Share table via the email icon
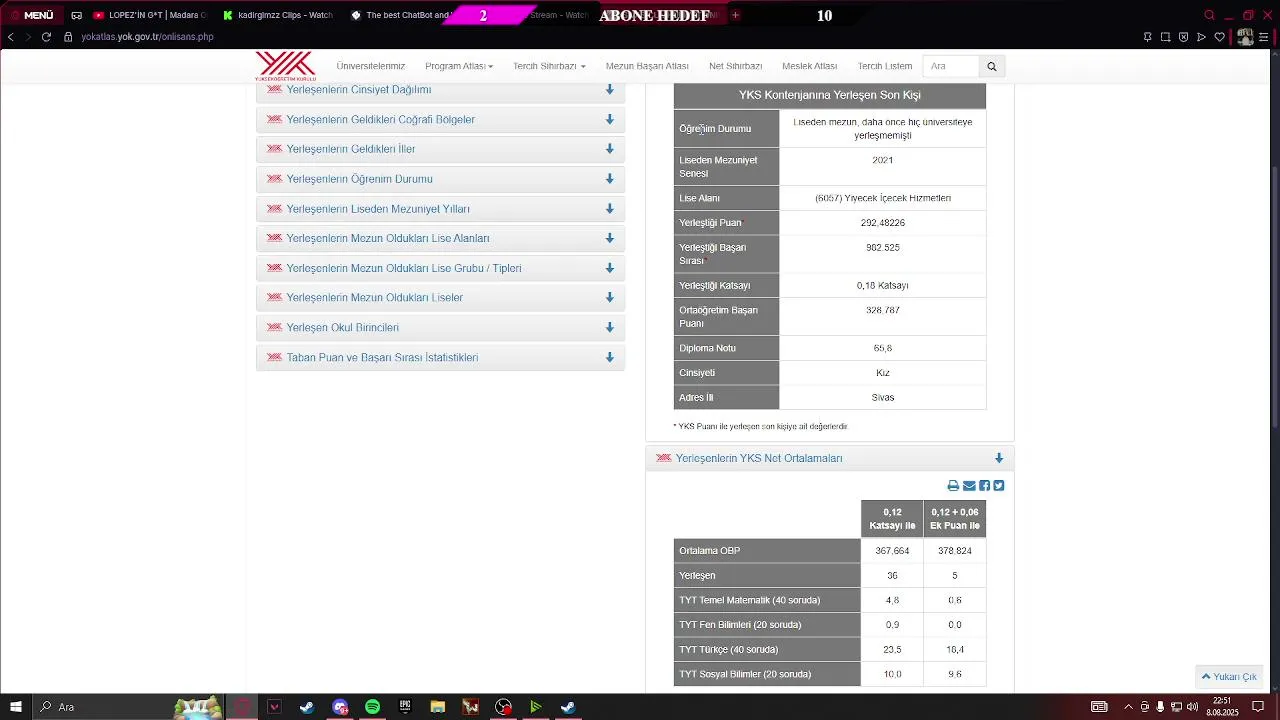This screenshot has height=720, width=1280. point(969,486)
